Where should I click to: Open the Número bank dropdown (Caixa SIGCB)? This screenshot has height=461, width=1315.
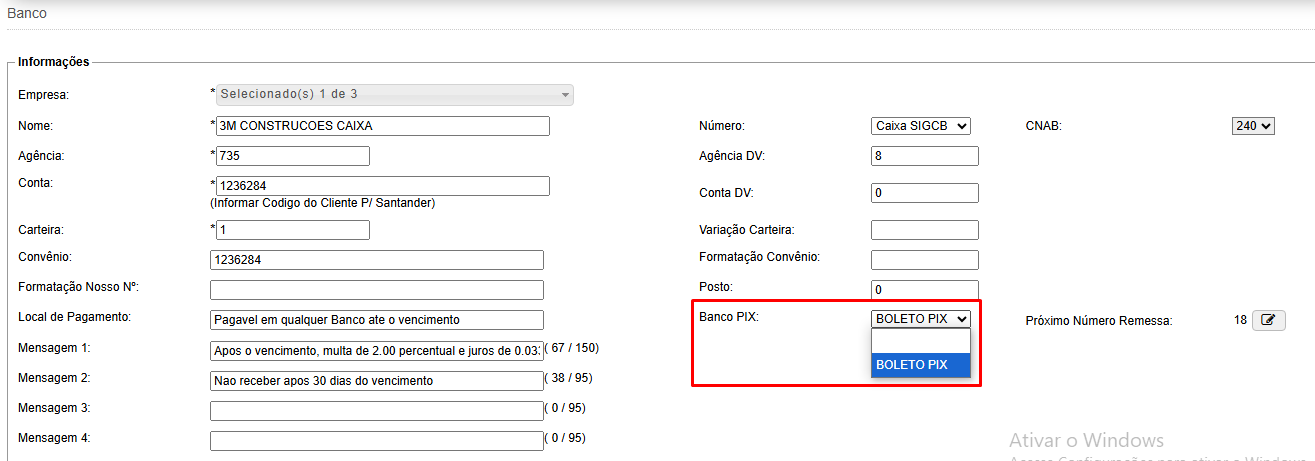click(x=920, y=126)
